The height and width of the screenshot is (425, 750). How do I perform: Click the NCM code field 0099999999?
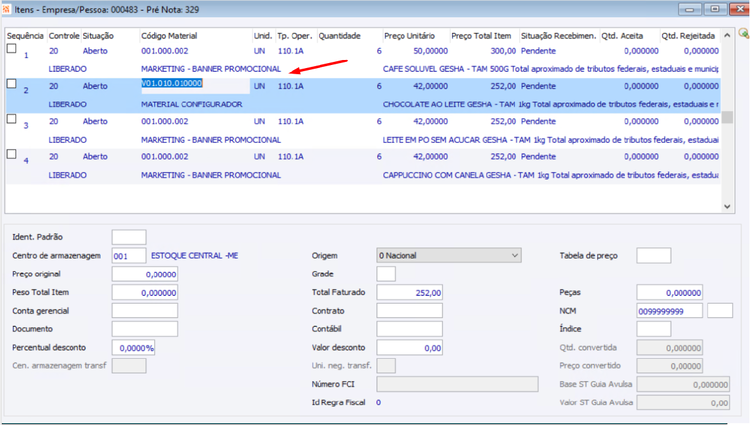pyautogui.click(x=670, y=311)
